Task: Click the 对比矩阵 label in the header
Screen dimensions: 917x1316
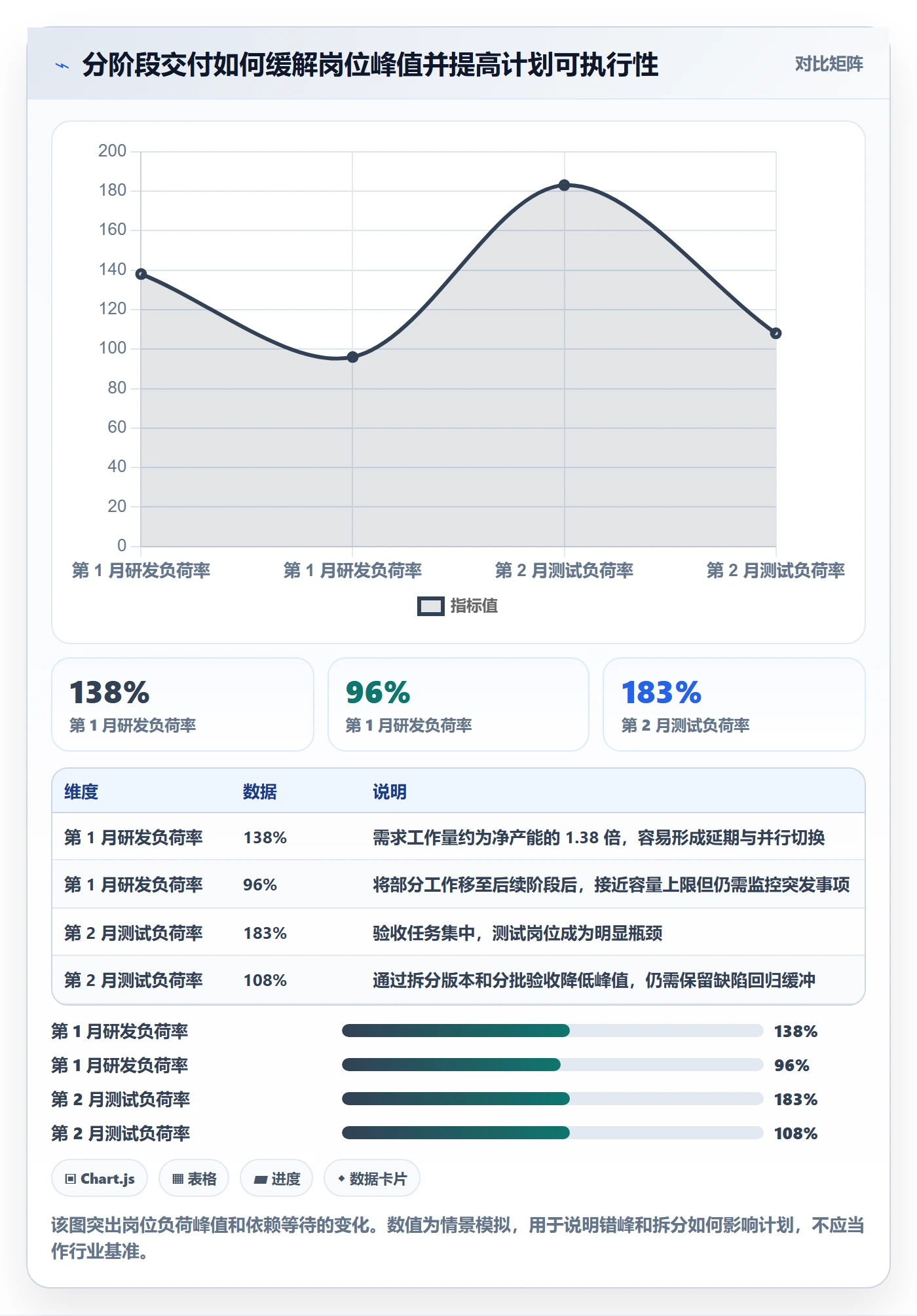Action: pos(829,64)
